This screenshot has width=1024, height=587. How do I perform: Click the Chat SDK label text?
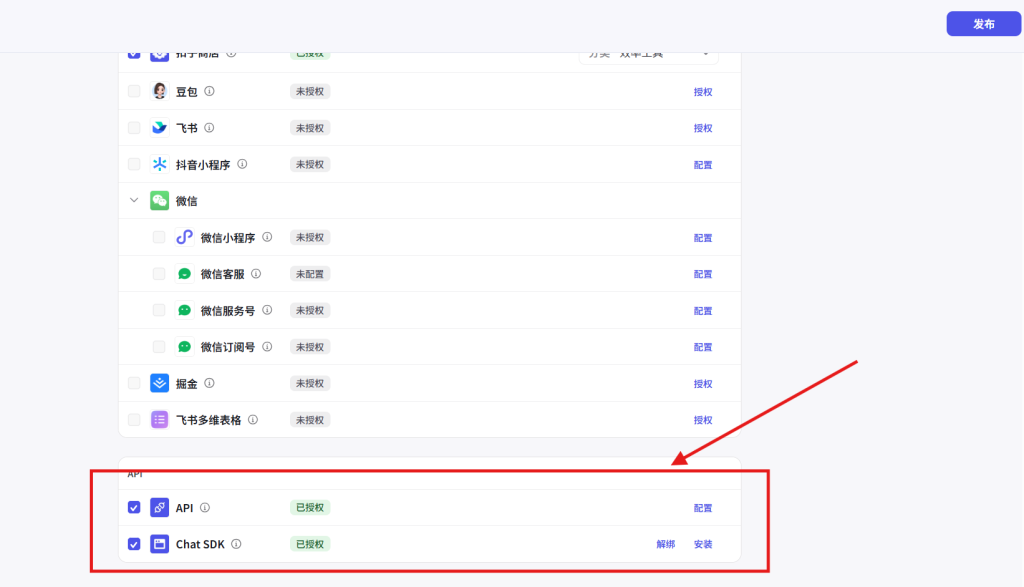tap(200, 544)
